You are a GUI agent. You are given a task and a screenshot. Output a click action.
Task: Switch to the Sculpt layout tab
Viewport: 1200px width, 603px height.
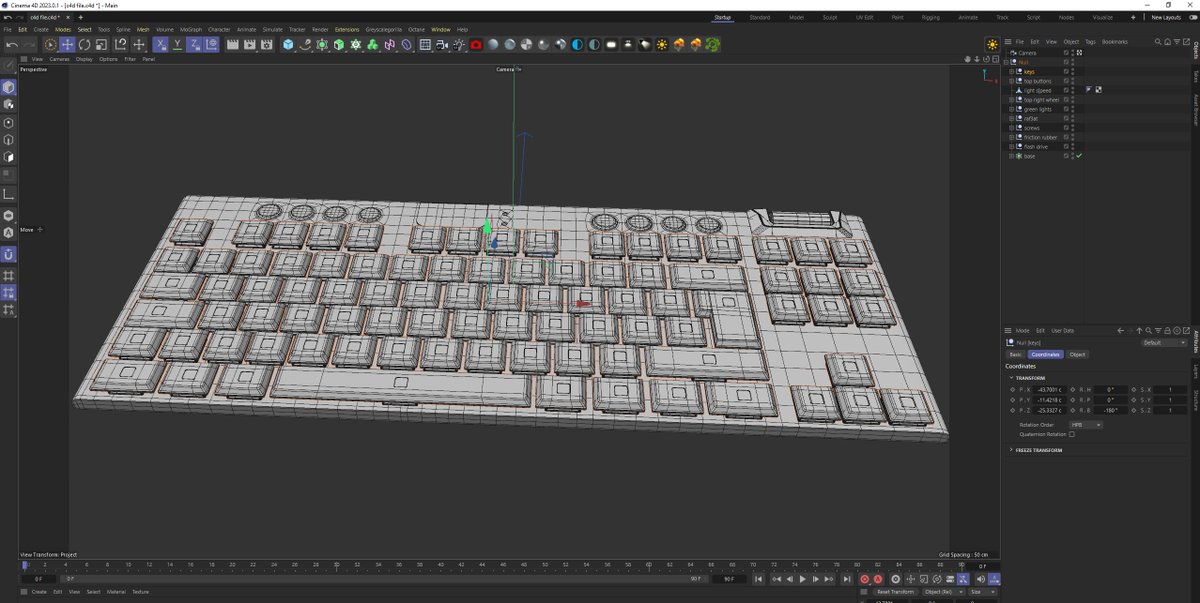coord(830,17)
